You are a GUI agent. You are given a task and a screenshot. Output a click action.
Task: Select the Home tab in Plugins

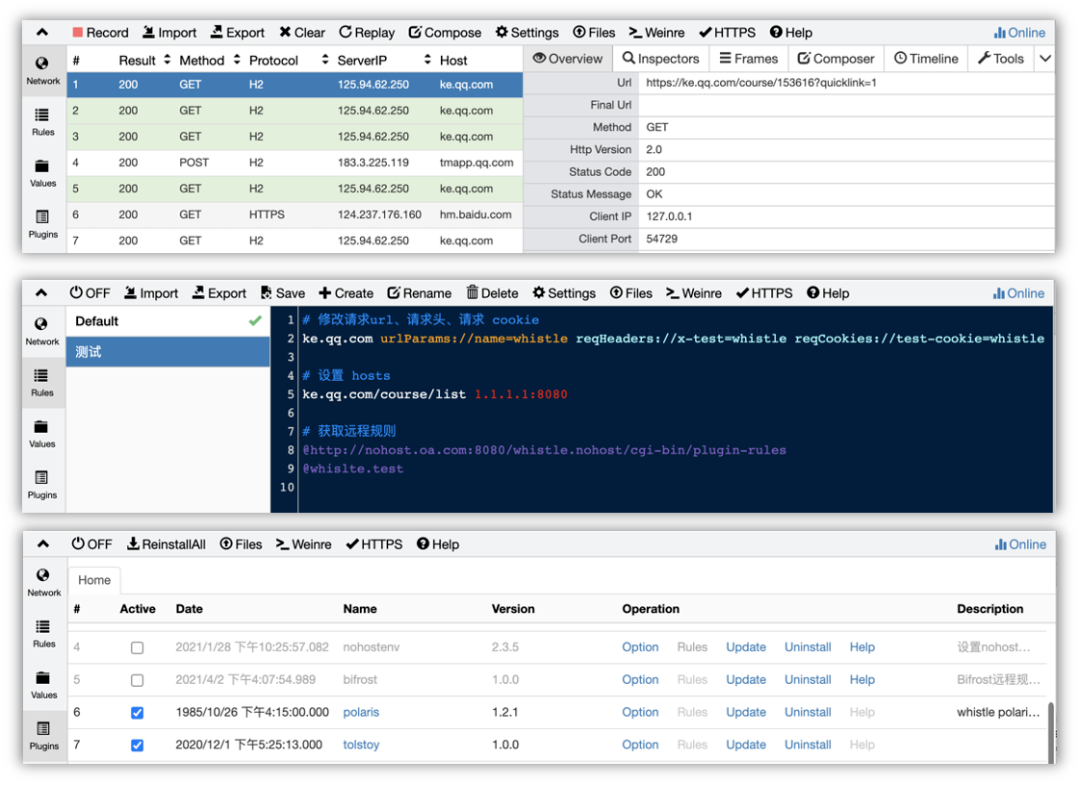click(x=94, y=580)
